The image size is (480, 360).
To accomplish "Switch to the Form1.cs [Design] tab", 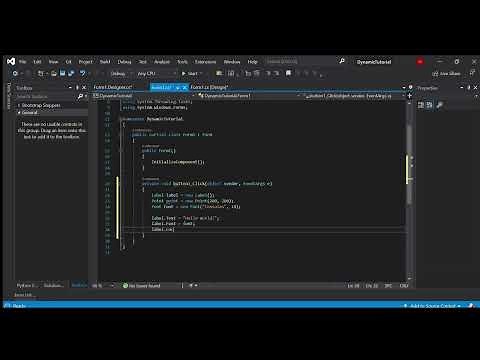I will pyautogui.click(x=209, y=87).
